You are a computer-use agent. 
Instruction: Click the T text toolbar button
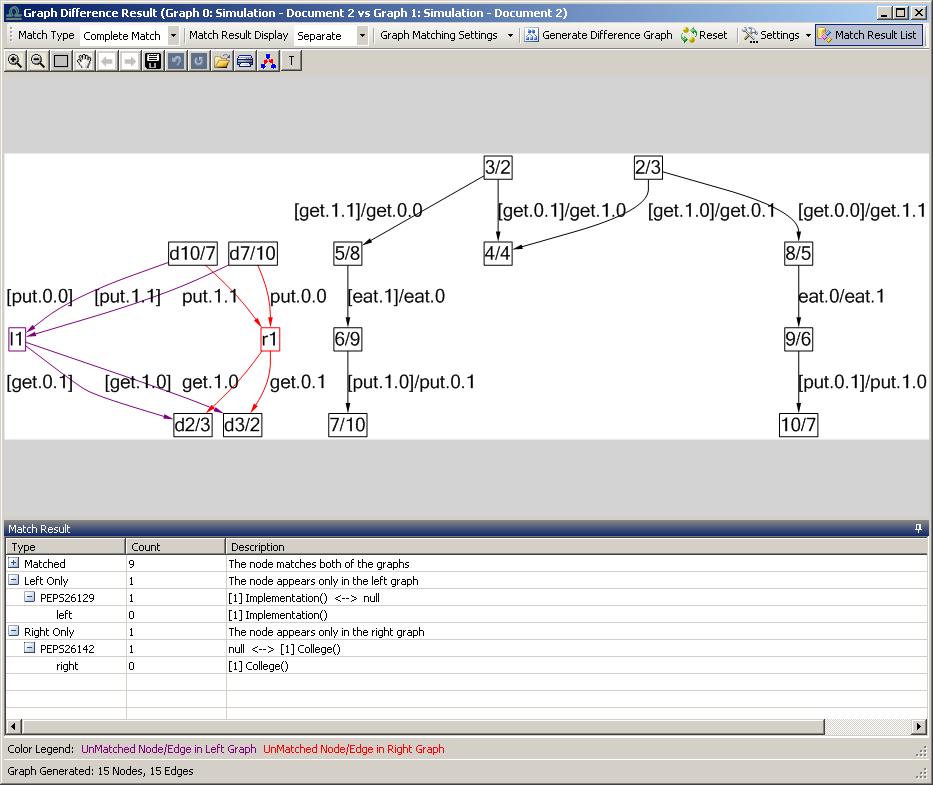291,61
